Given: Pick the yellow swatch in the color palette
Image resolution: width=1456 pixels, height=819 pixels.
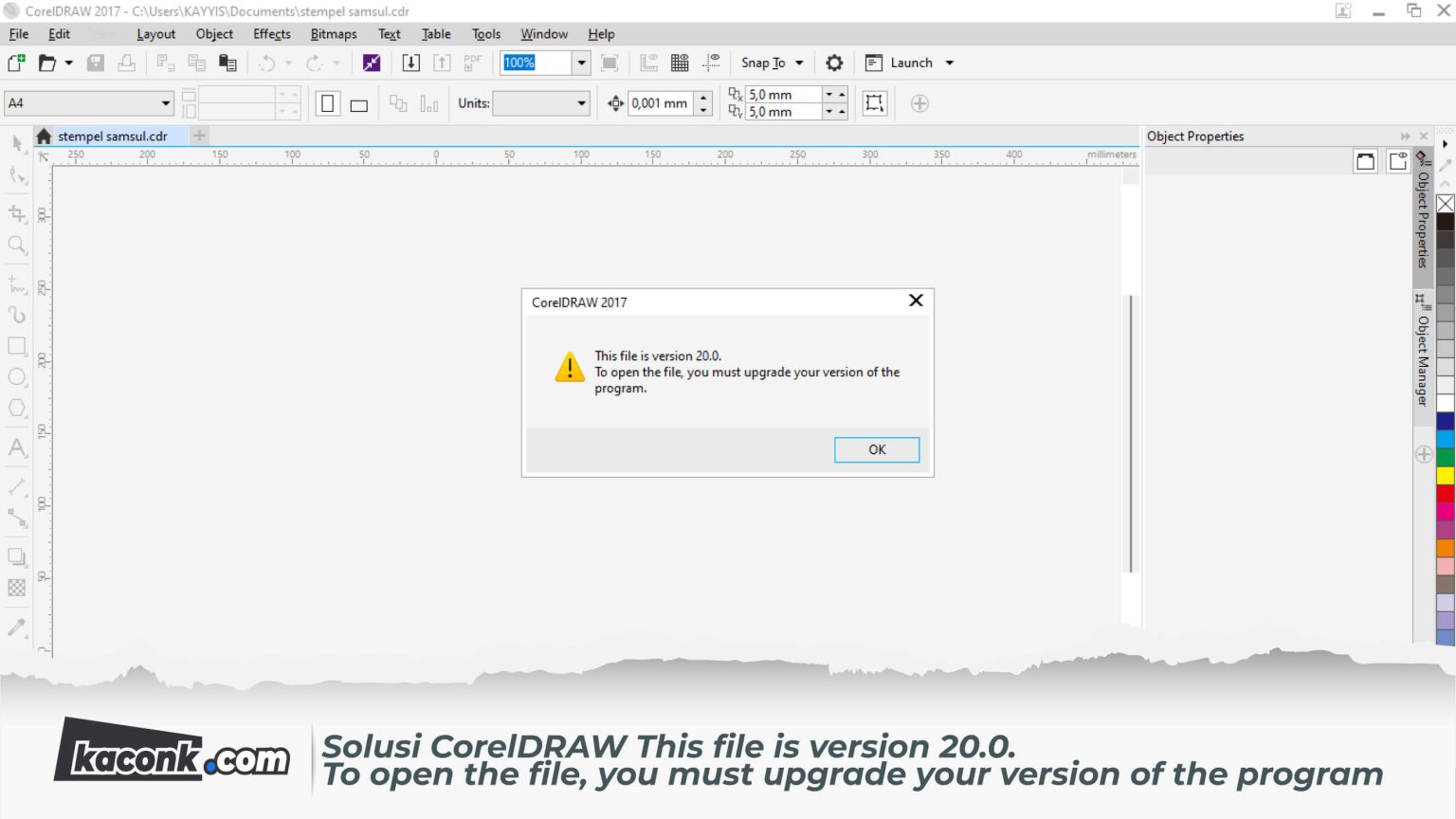Looking at the screenshot, I should tap(1446, 475).
